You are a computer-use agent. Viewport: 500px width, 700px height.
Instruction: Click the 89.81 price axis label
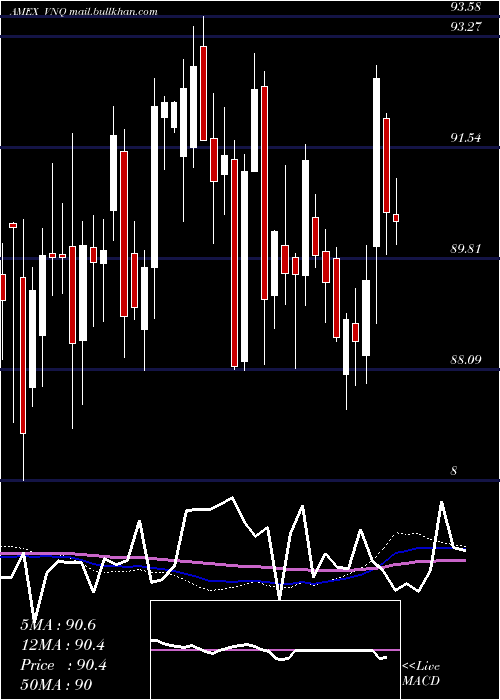(x=466, y=249)
